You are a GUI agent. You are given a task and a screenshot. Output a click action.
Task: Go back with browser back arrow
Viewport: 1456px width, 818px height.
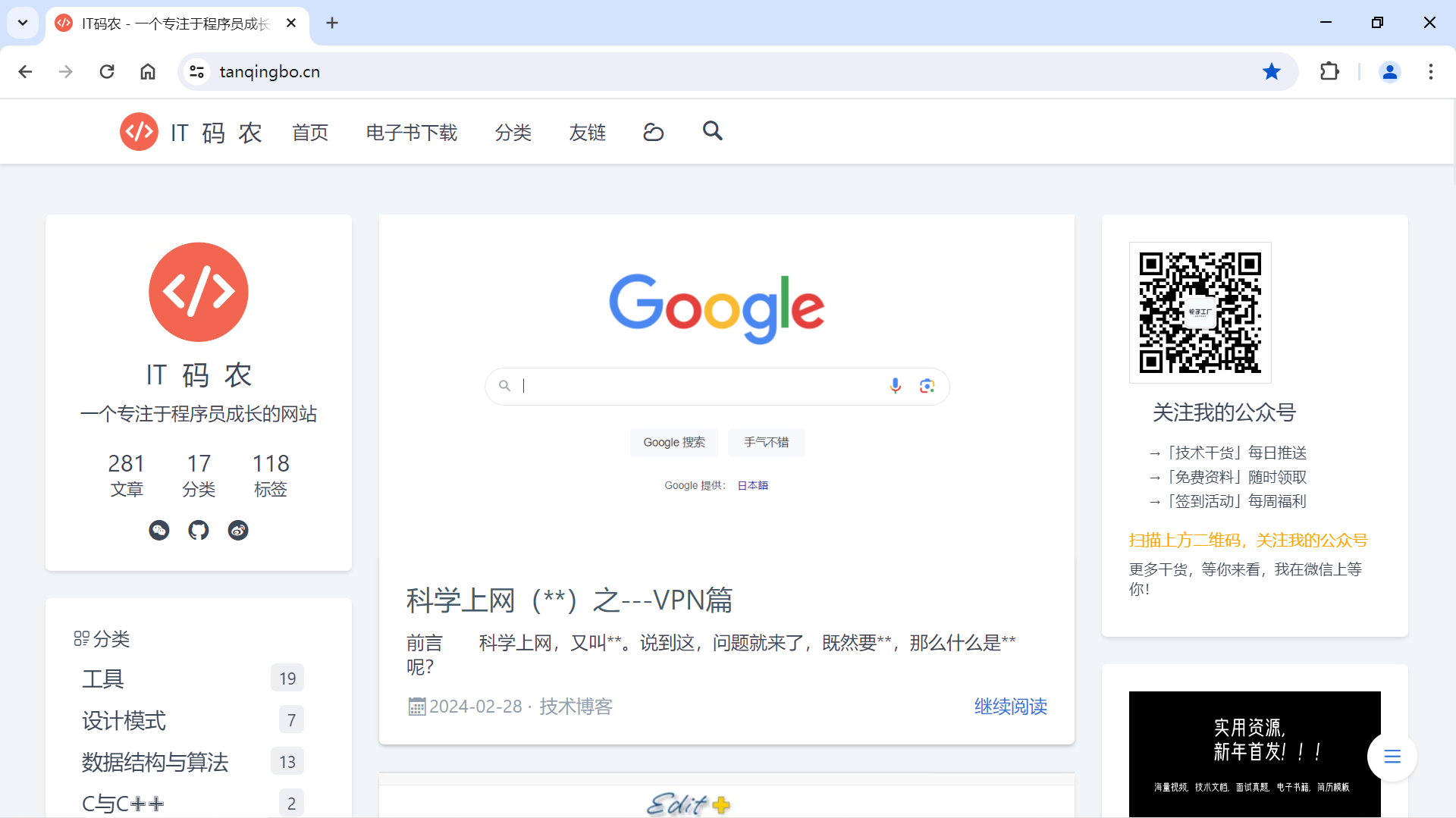(x=25, y=72)
